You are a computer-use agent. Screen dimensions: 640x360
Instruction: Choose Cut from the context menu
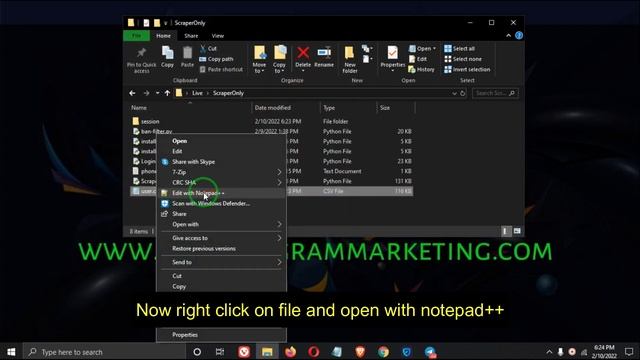pos(221,276)
